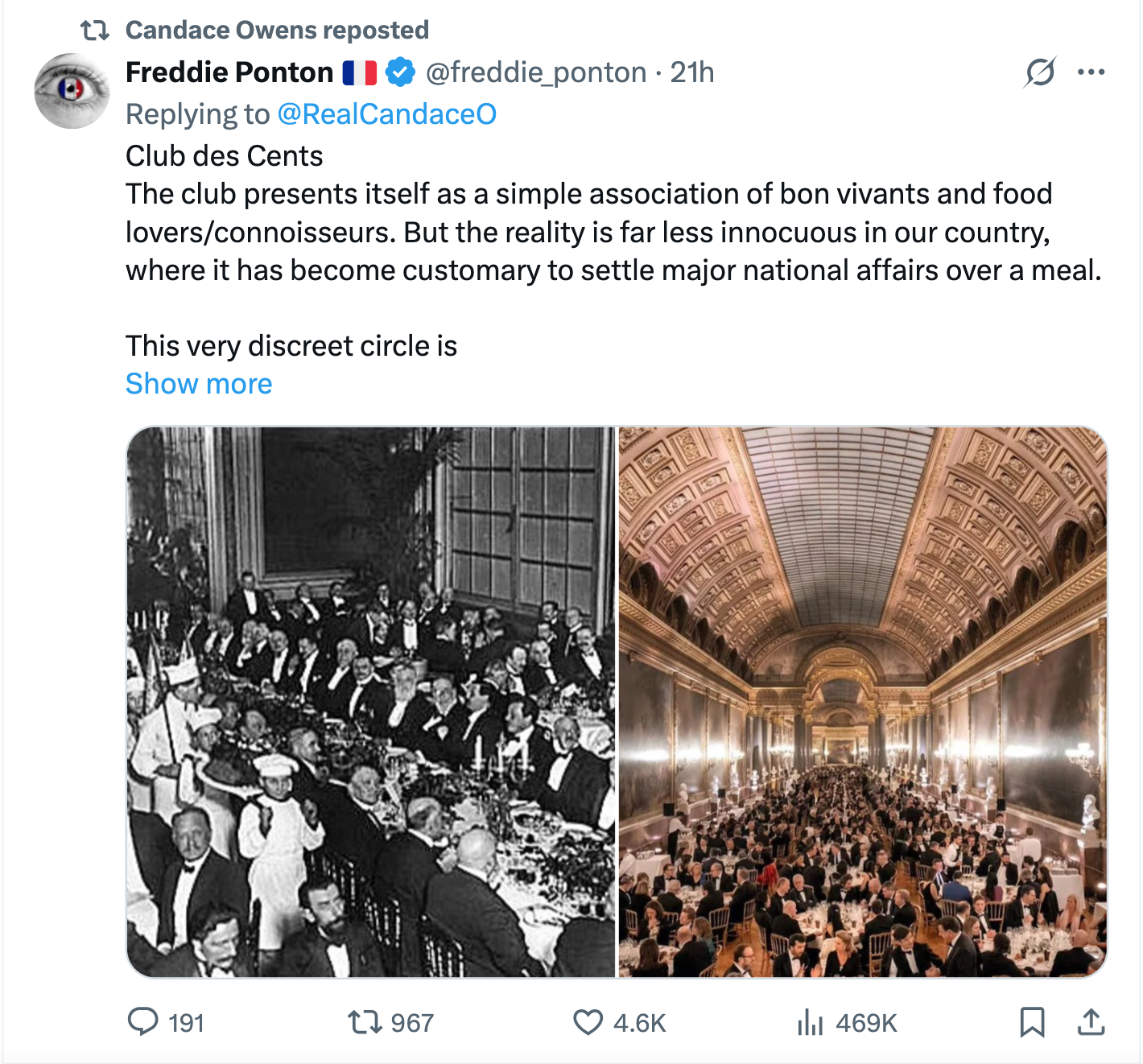Click the 21h timestamp
This screenshot has width=1143, height=1064.
pyautogui.click(x=692, y=72)
